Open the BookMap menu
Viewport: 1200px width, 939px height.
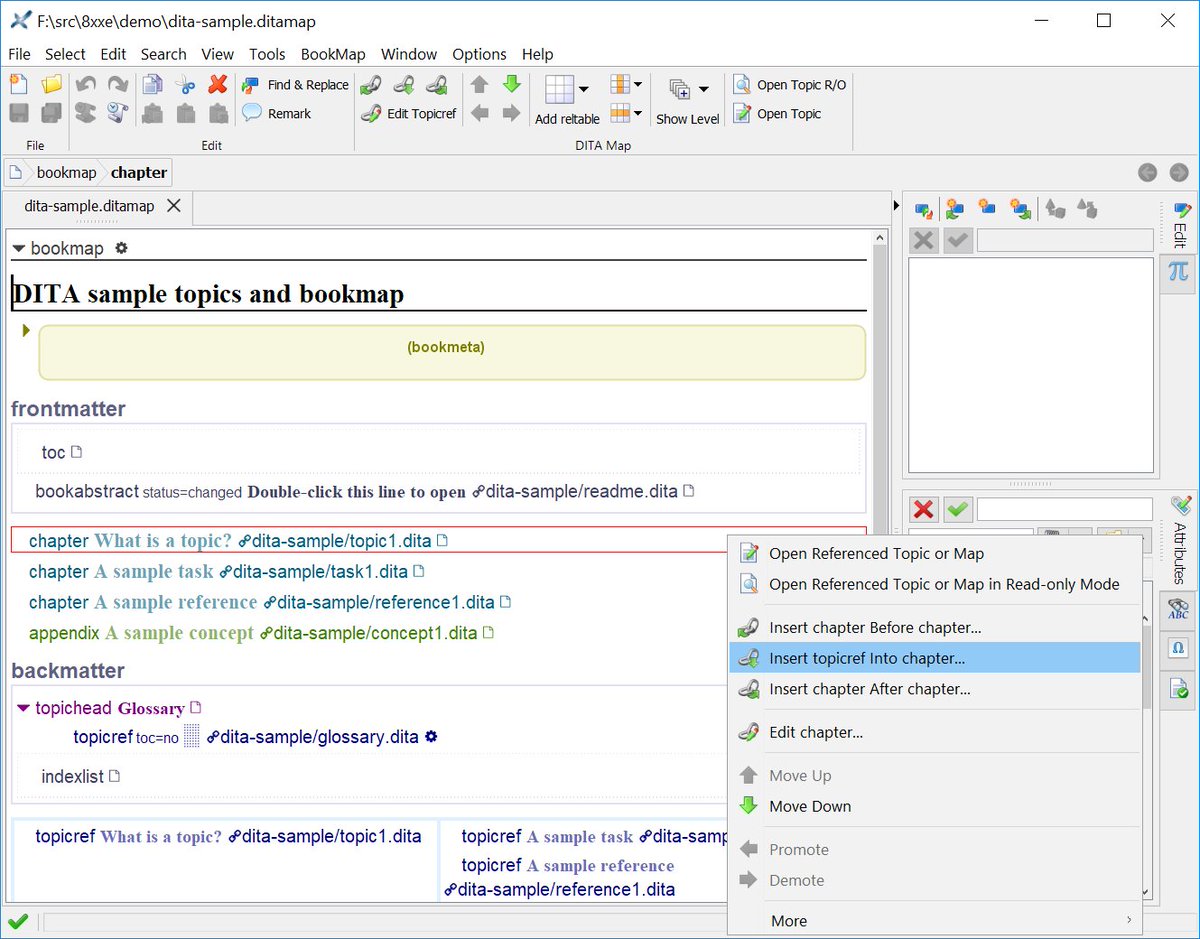pos(333,54)
